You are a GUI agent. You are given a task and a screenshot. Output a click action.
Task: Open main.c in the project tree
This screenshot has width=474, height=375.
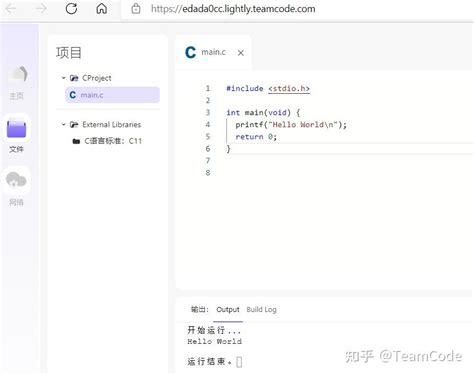click(x=112, y=95)
